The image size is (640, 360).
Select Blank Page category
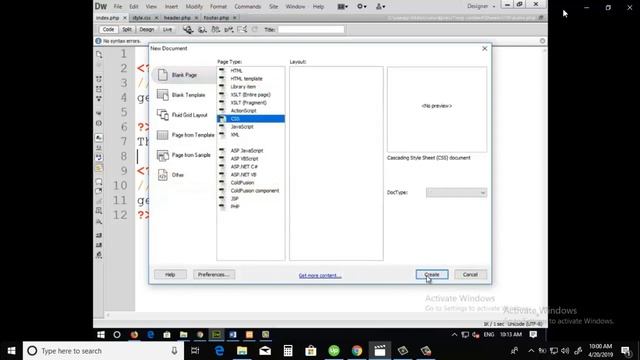pos(184,75)
